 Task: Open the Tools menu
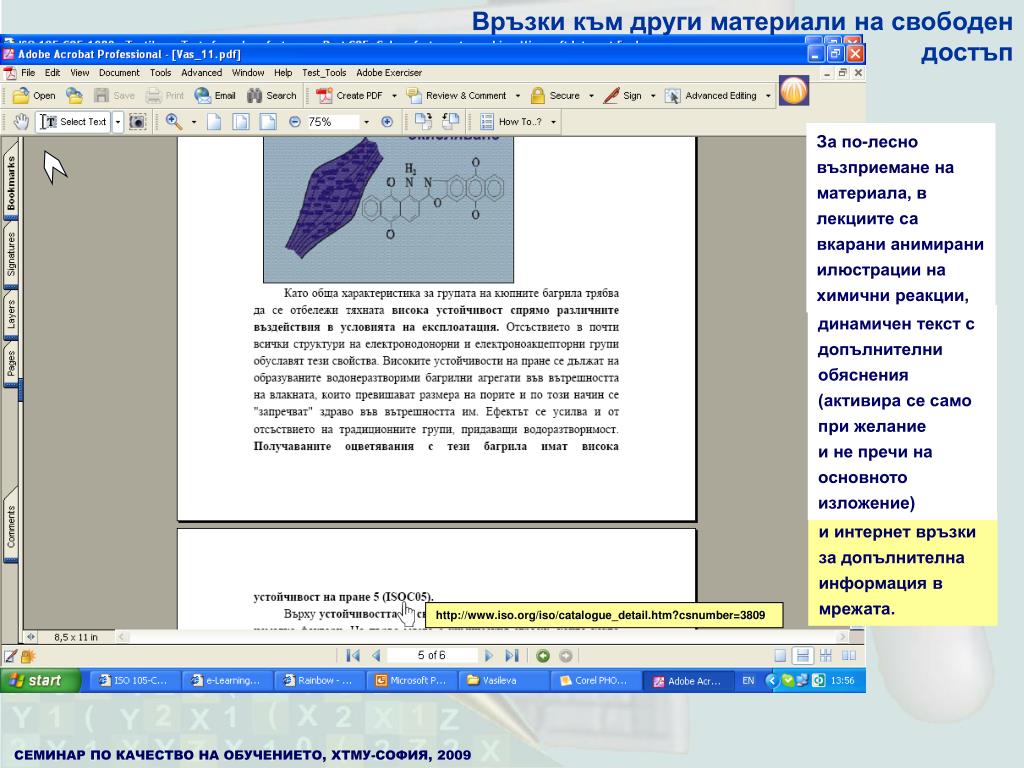pyautogui.click(x=160, y=72)
